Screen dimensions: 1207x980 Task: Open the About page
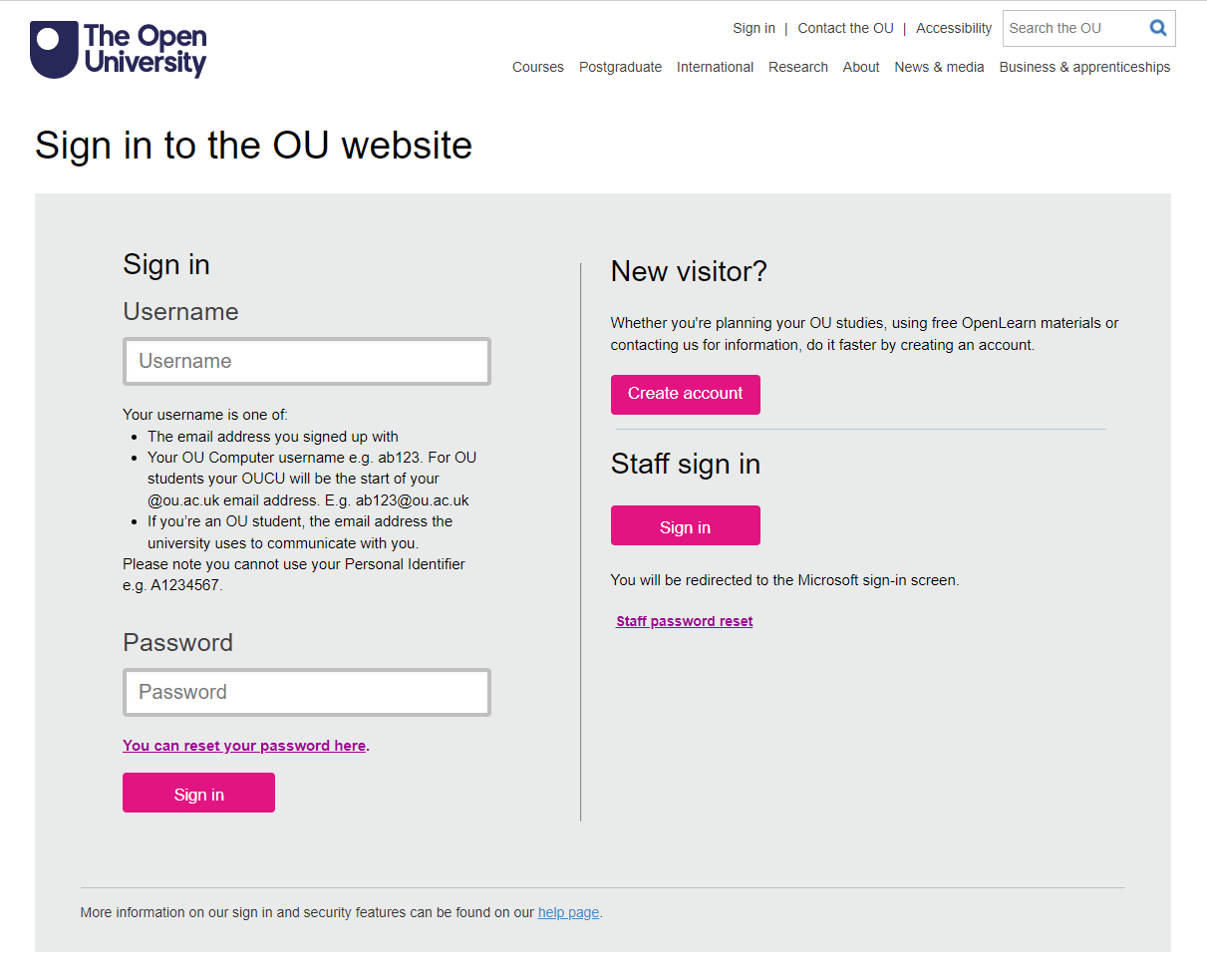[x=860, y=67]
